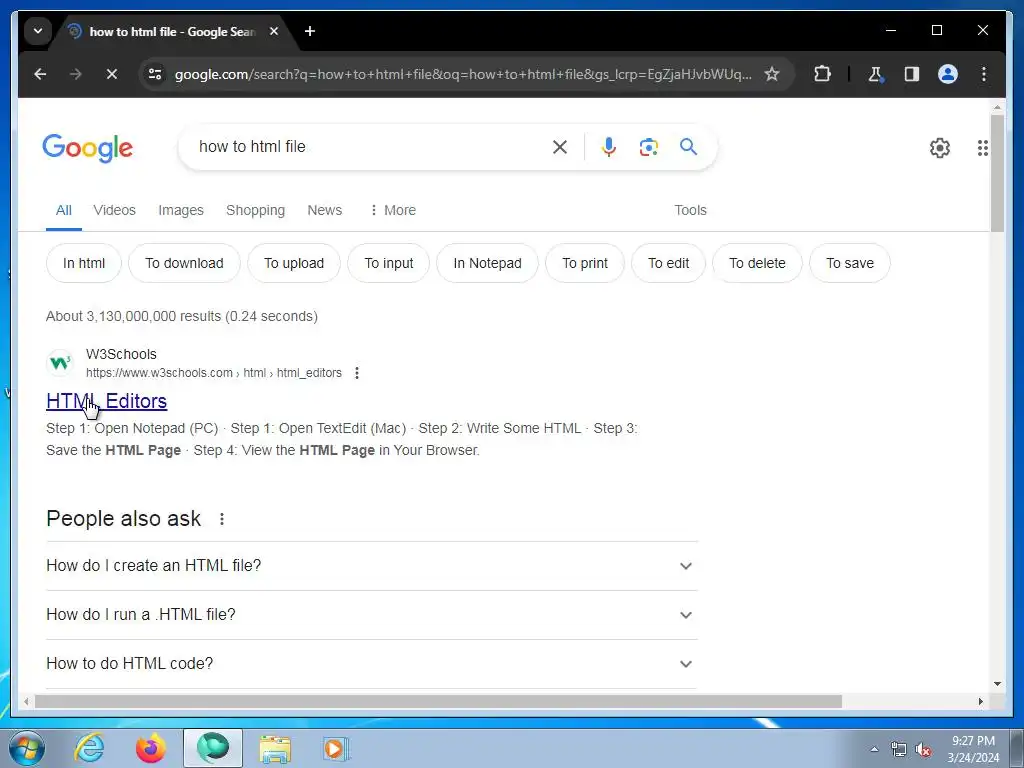Image resolution: width=1024 pixels, height=768 pixels.
Task: Select the 'In Notepad' filter chip
Action: click(x=487, y=263)
